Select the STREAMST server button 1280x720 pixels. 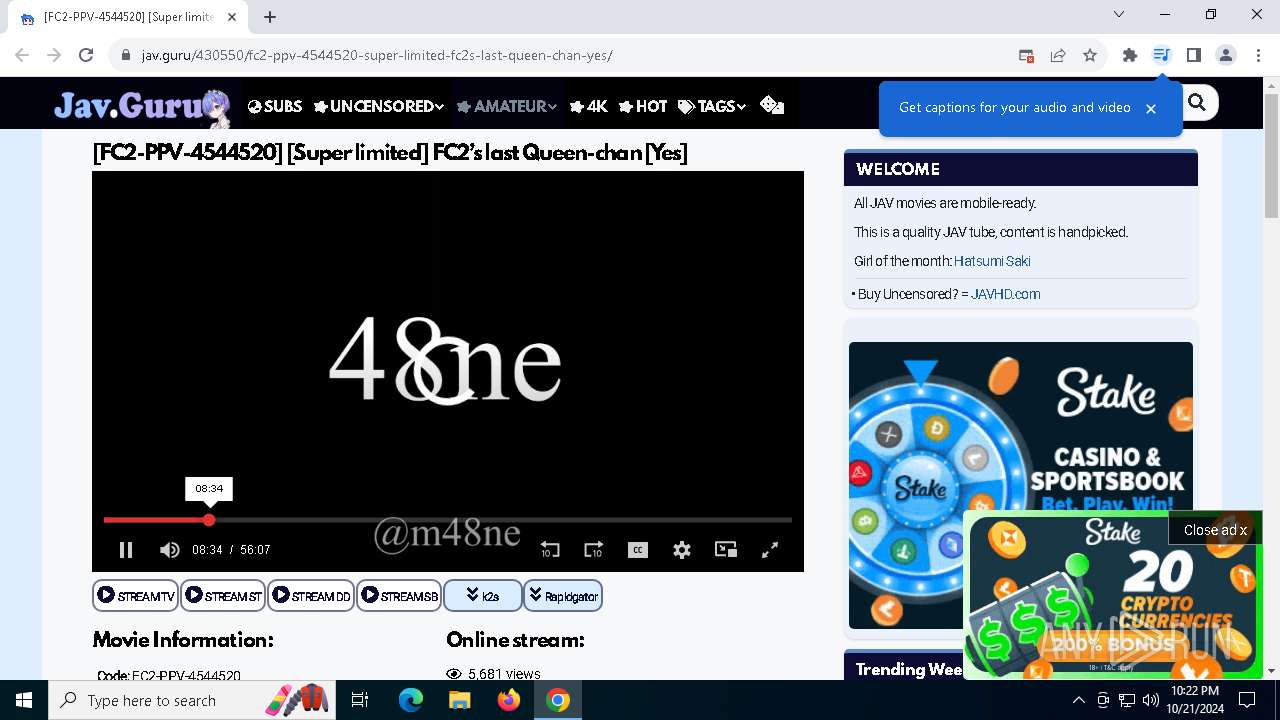(223, 596)
